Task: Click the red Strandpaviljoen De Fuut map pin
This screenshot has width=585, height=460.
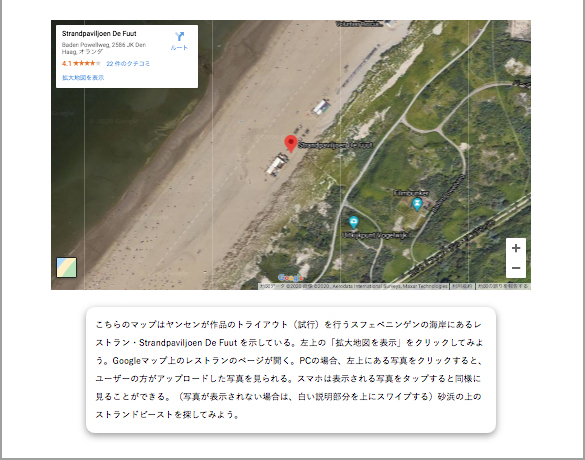Action: tap(291, 144)
